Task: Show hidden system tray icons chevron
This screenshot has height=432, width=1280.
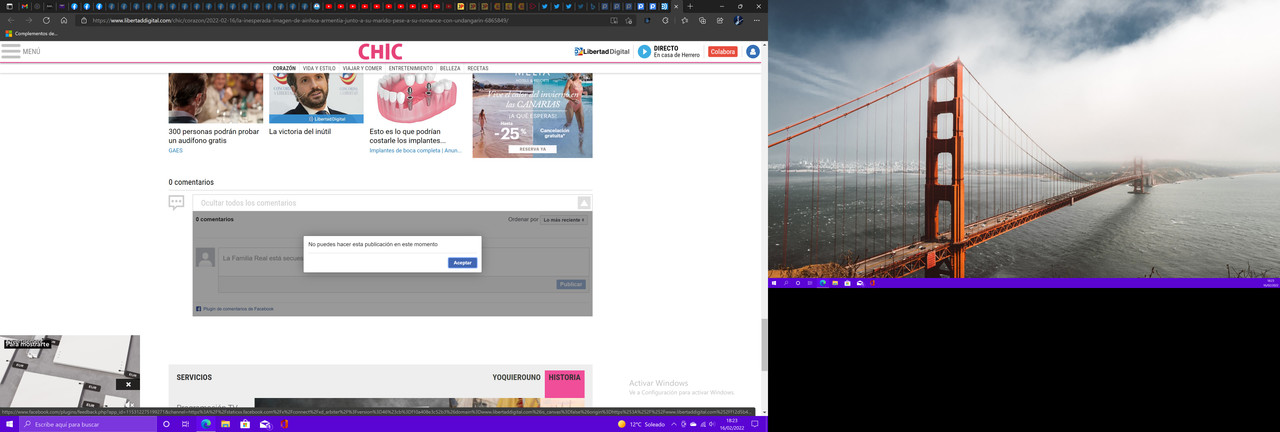Action: 674,424
